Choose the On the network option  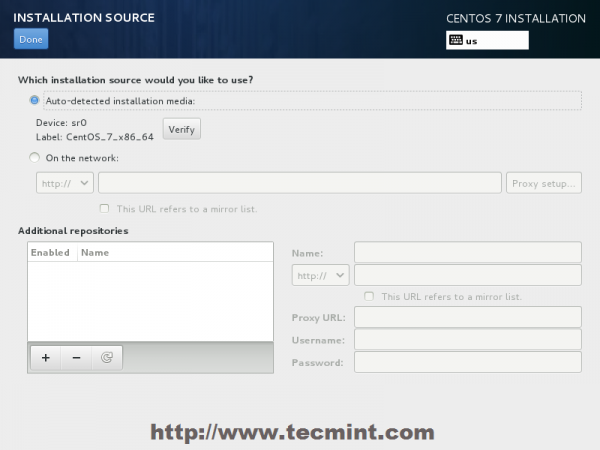tap(34, 158)
